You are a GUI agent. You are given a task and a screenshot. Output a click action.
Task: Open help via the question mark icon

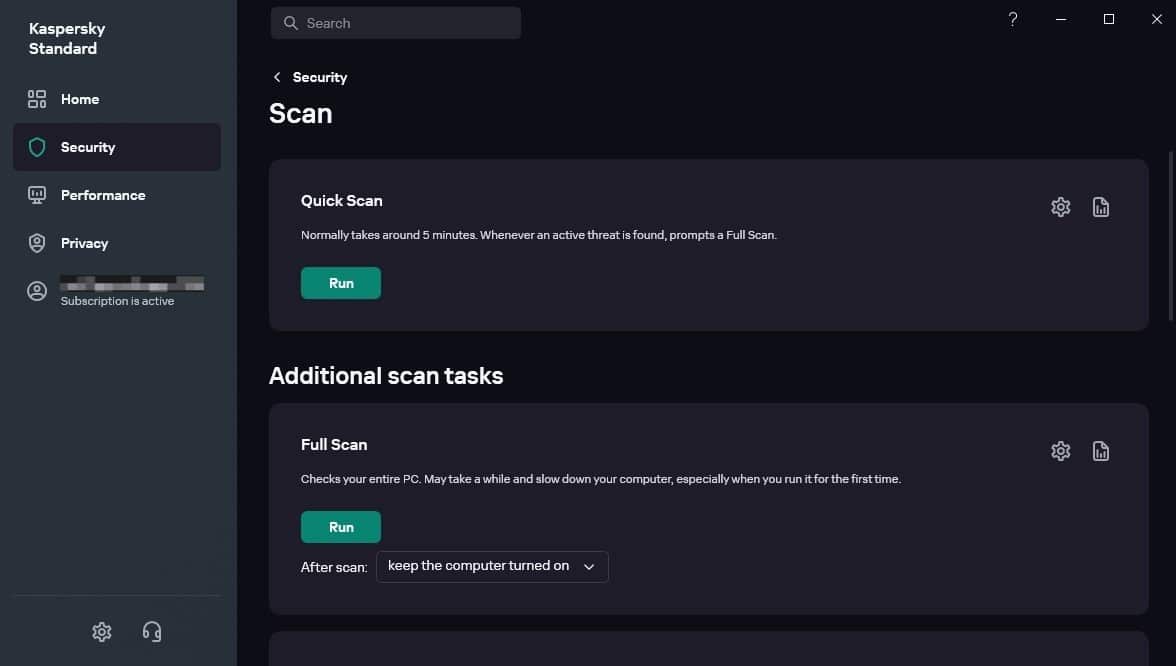pyautogui.click(x=1012, y=18)
